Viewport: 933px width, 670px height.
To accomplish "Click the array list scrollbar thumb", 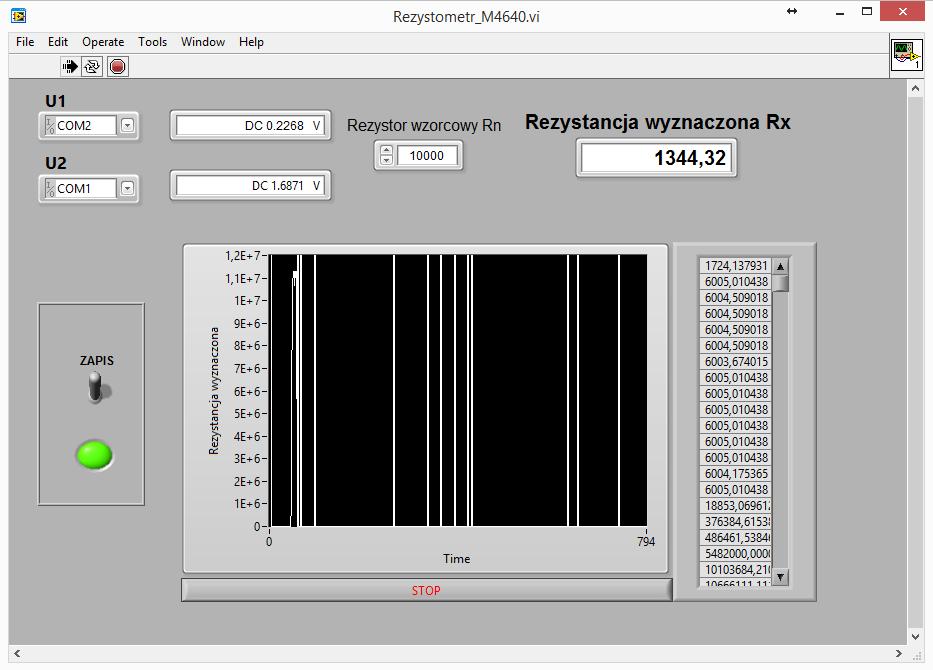I will coord(780,283).
